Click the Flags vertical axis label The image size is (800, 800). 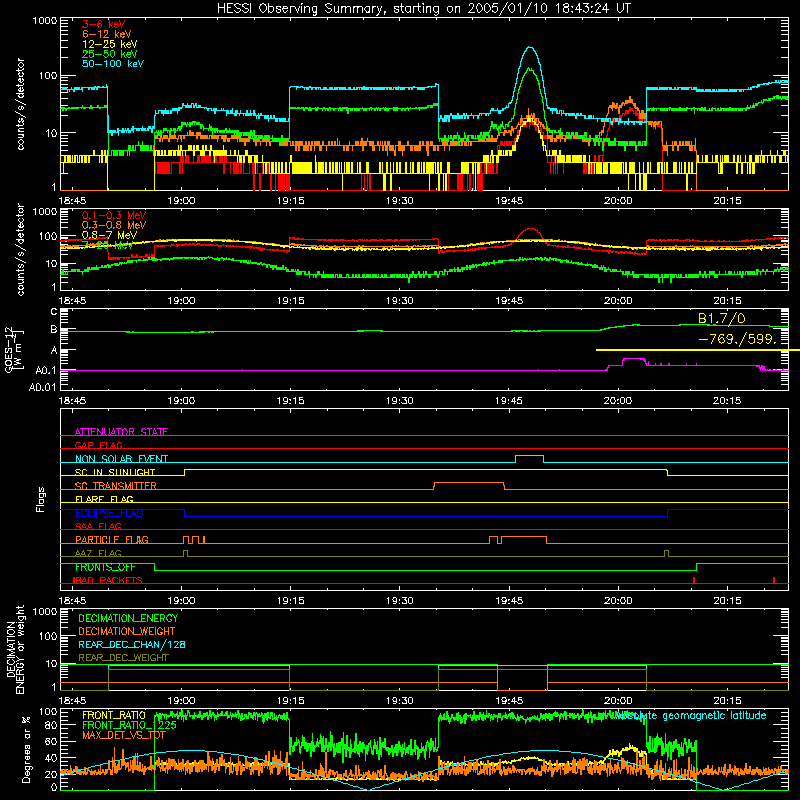click(41, 499)
